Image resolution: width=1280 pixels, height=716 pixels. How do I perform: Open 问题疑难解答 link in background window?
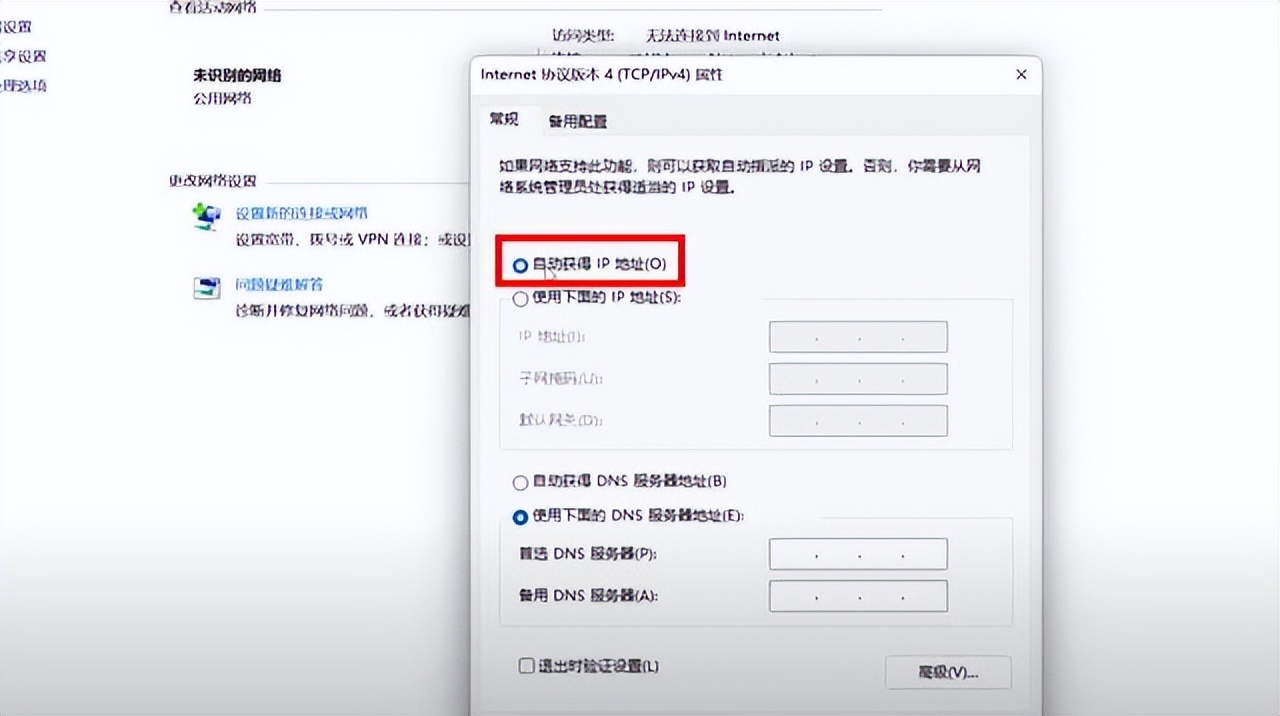tap(279, 286)
